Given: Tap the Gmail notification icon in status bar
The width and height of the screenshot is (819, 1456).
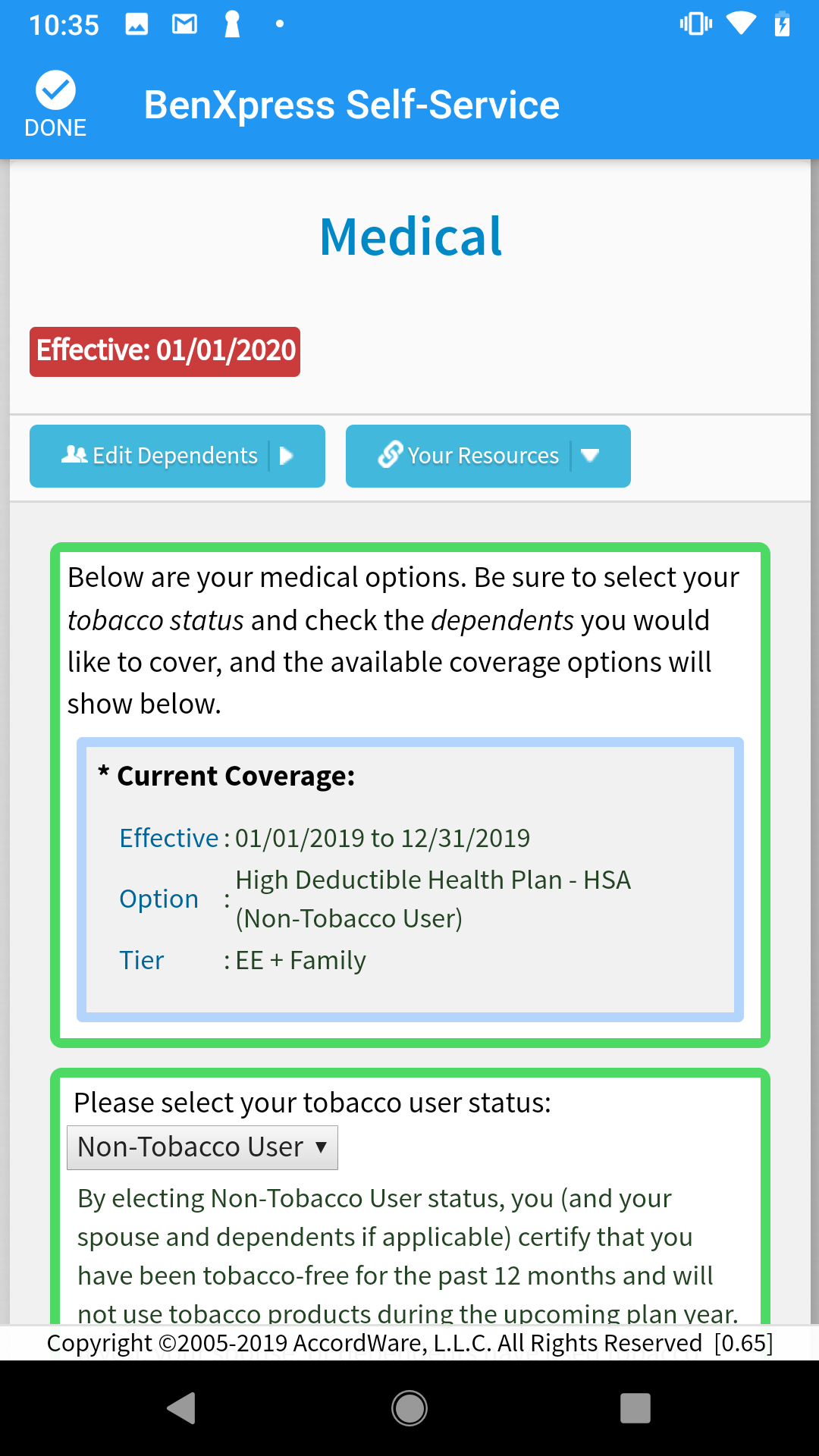Looking at the screenshot, I should (184, 25).
